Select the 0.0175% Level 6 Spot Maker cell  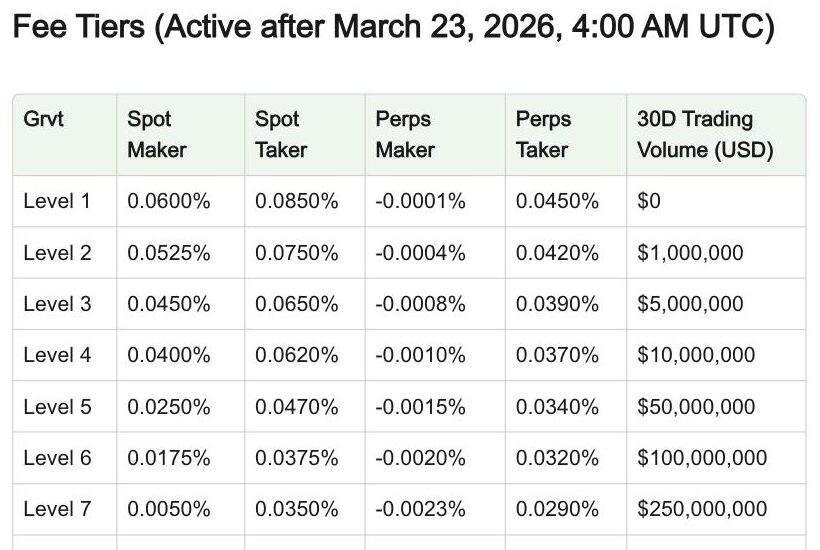tap(169, 459)
